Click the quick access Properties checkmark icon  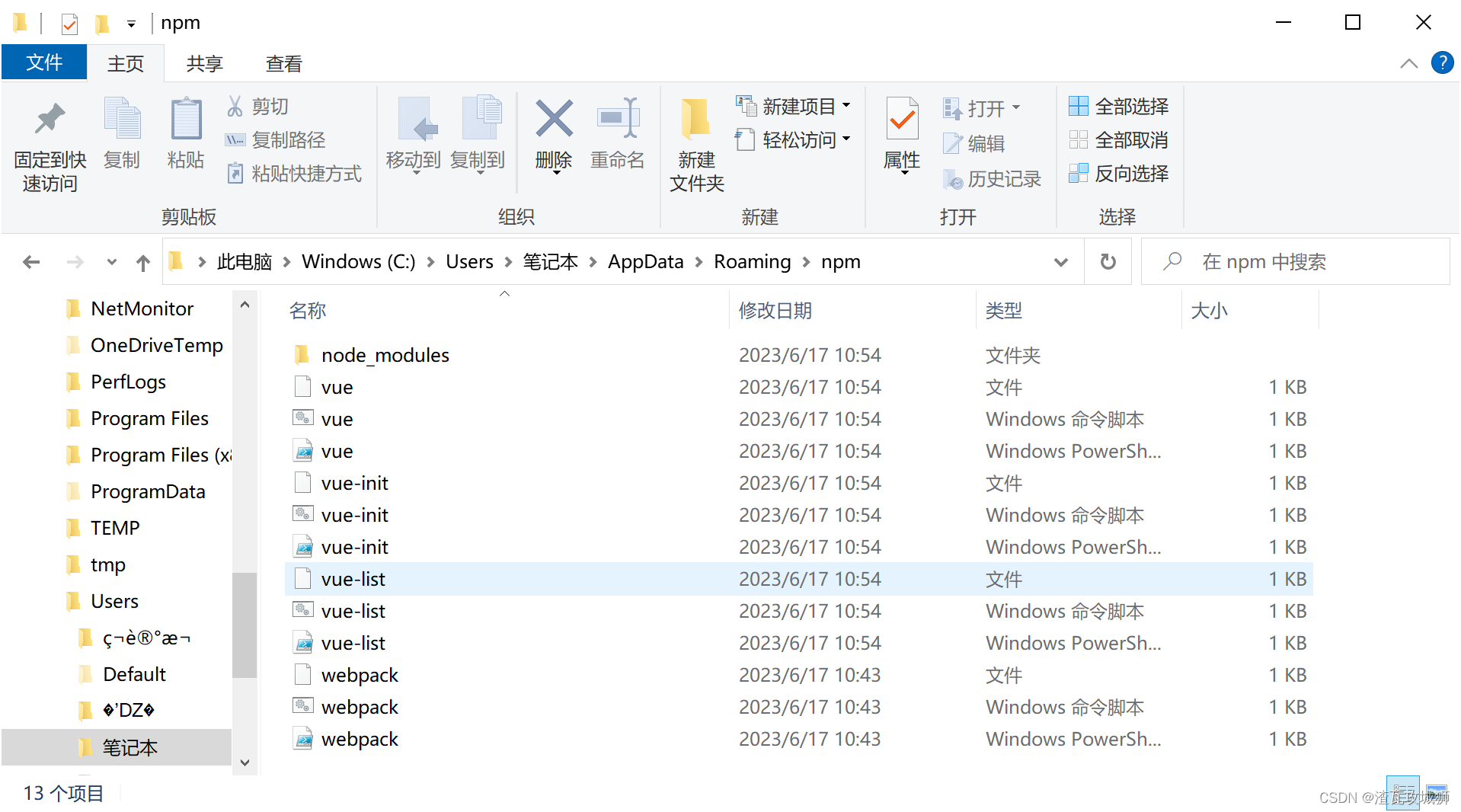69,24
